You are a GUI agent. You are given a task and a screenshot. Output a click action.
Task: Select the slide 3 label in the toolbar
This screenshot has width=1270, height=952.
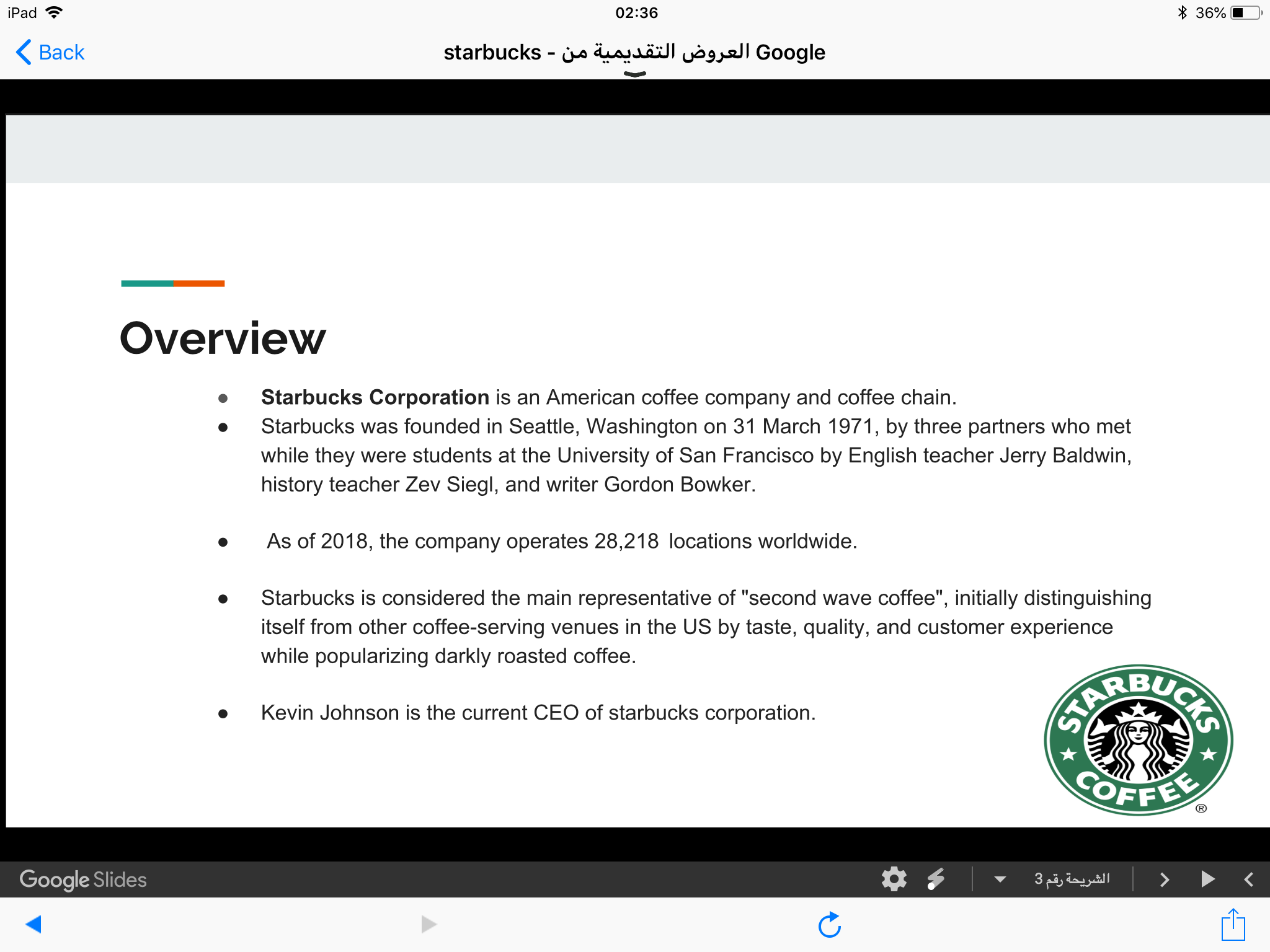click(x=1072, y=879)
